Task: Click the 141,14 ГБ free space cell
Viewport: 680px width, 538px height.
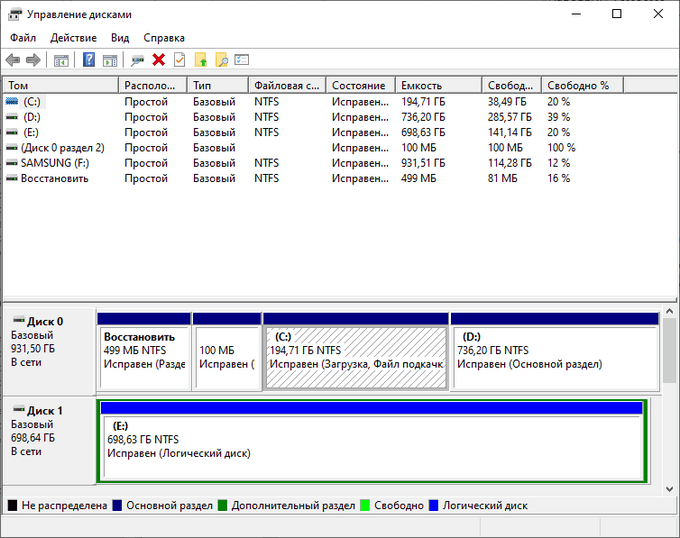Action: click(x=510, y=132)
